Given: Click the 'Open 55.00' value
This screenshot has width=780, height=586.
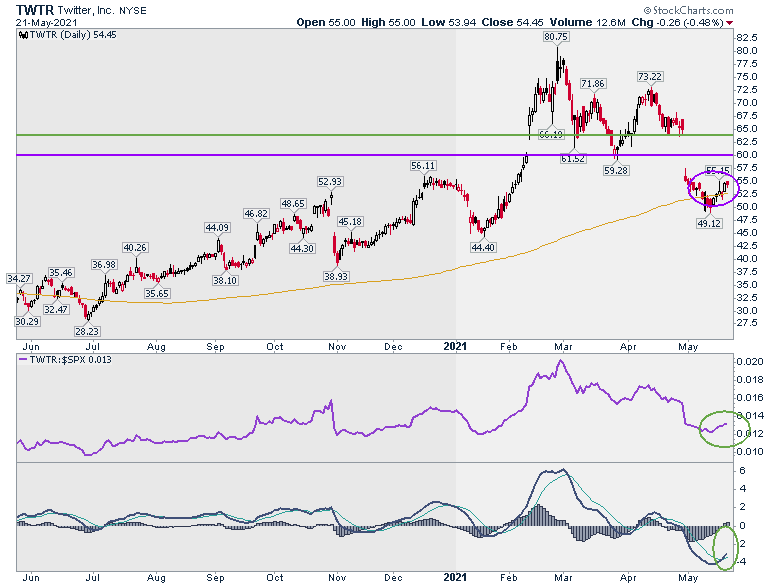Looking at the screenshot, I should click(326, 22).
